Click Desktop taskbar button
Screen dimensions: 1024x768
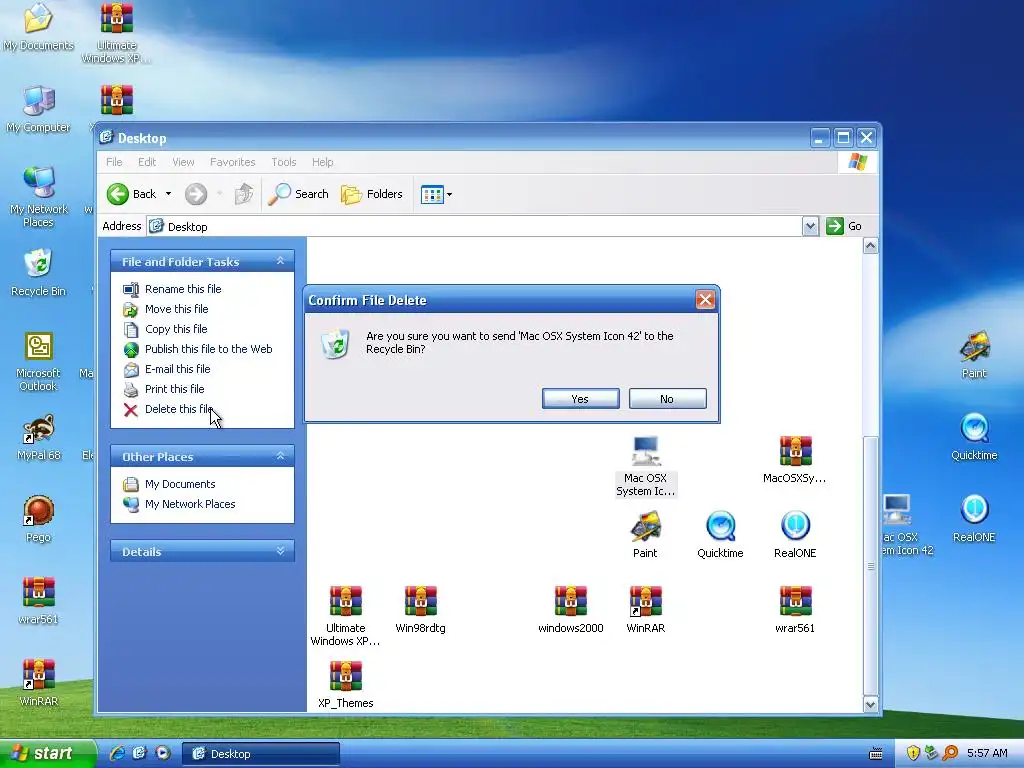pos(260,754)
